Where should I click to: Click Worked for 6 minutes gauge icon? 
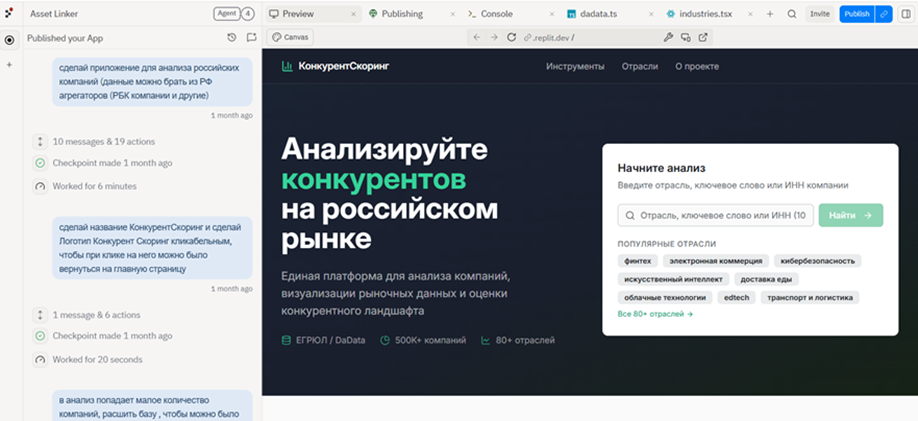coord(40,186)
